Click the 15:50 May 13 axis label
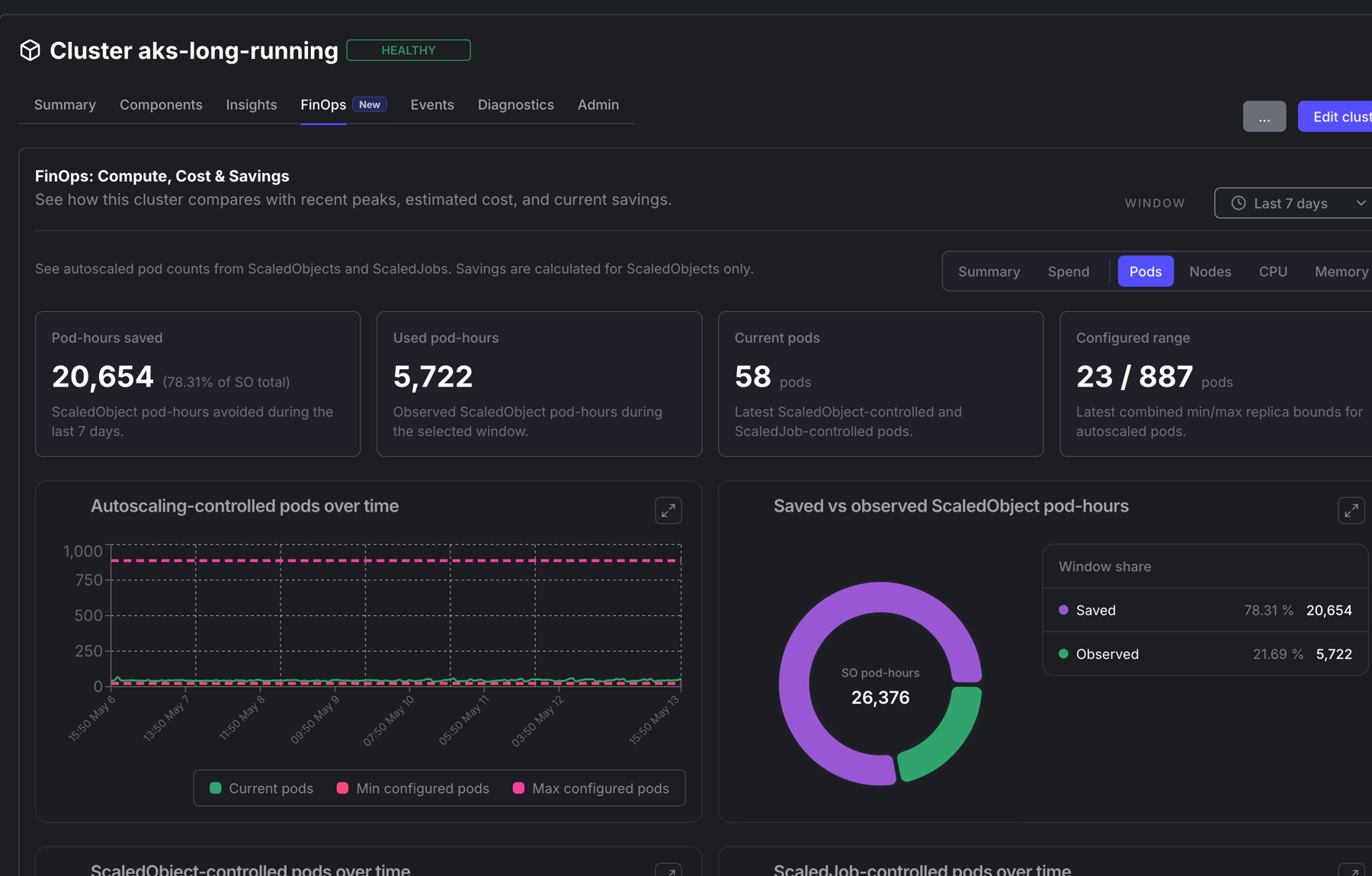 [x=654, y=720]
